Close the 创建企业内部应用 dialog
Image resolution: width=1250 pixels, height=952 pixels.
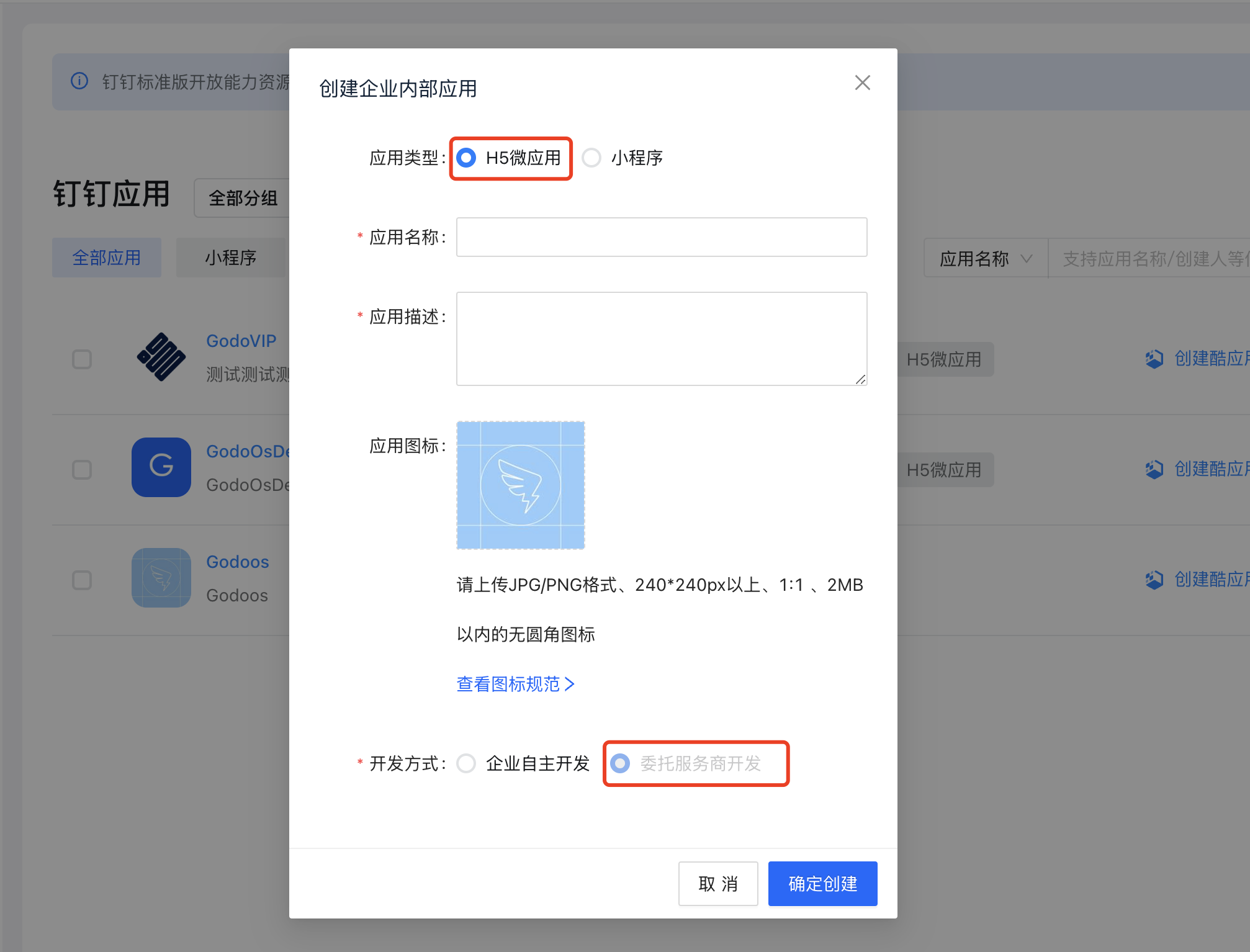[x=862, y=82]
